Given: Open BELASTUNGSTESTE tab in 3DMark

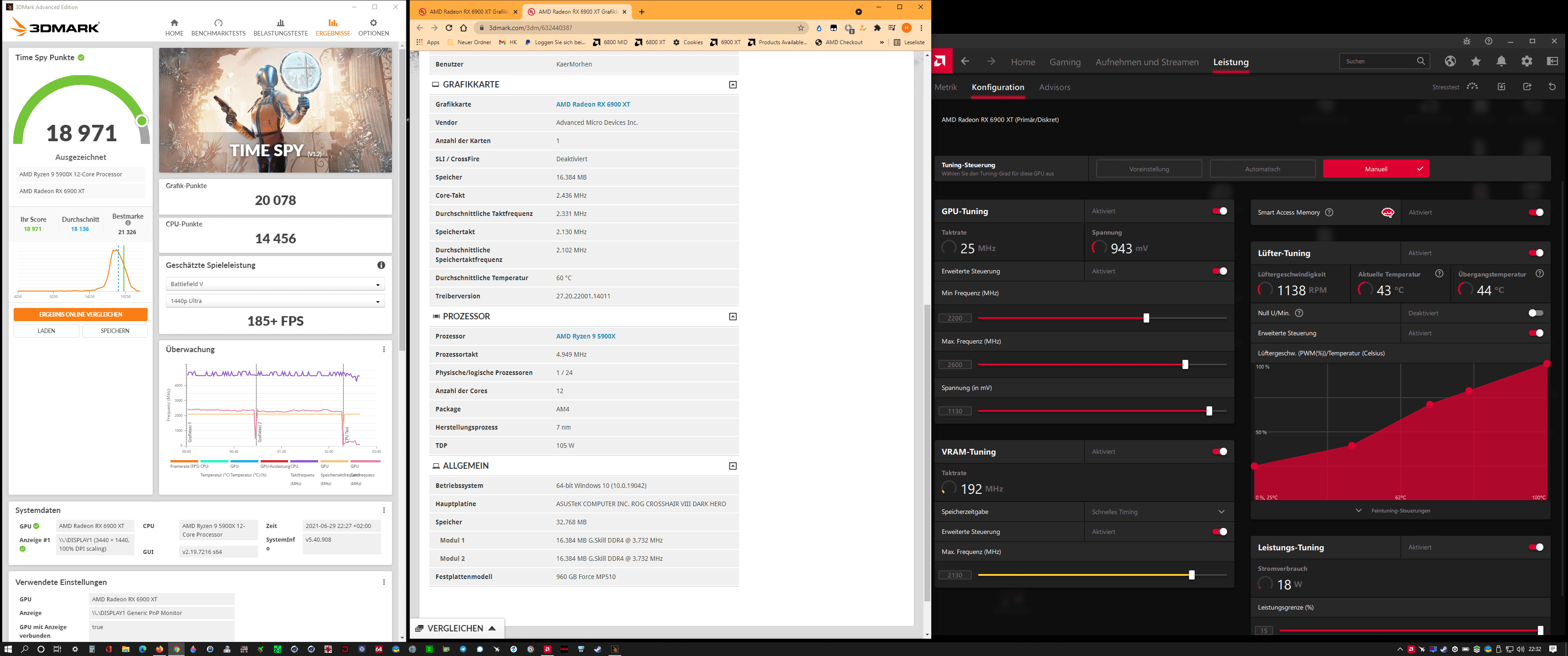Looking at the screenshot, I should click(x=281, y=27).
